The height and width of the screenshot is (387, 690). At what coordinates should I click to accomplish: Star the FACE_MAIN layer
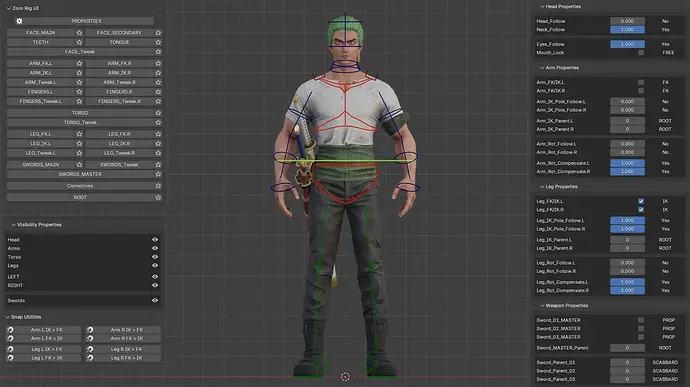[x=79, y=33]
